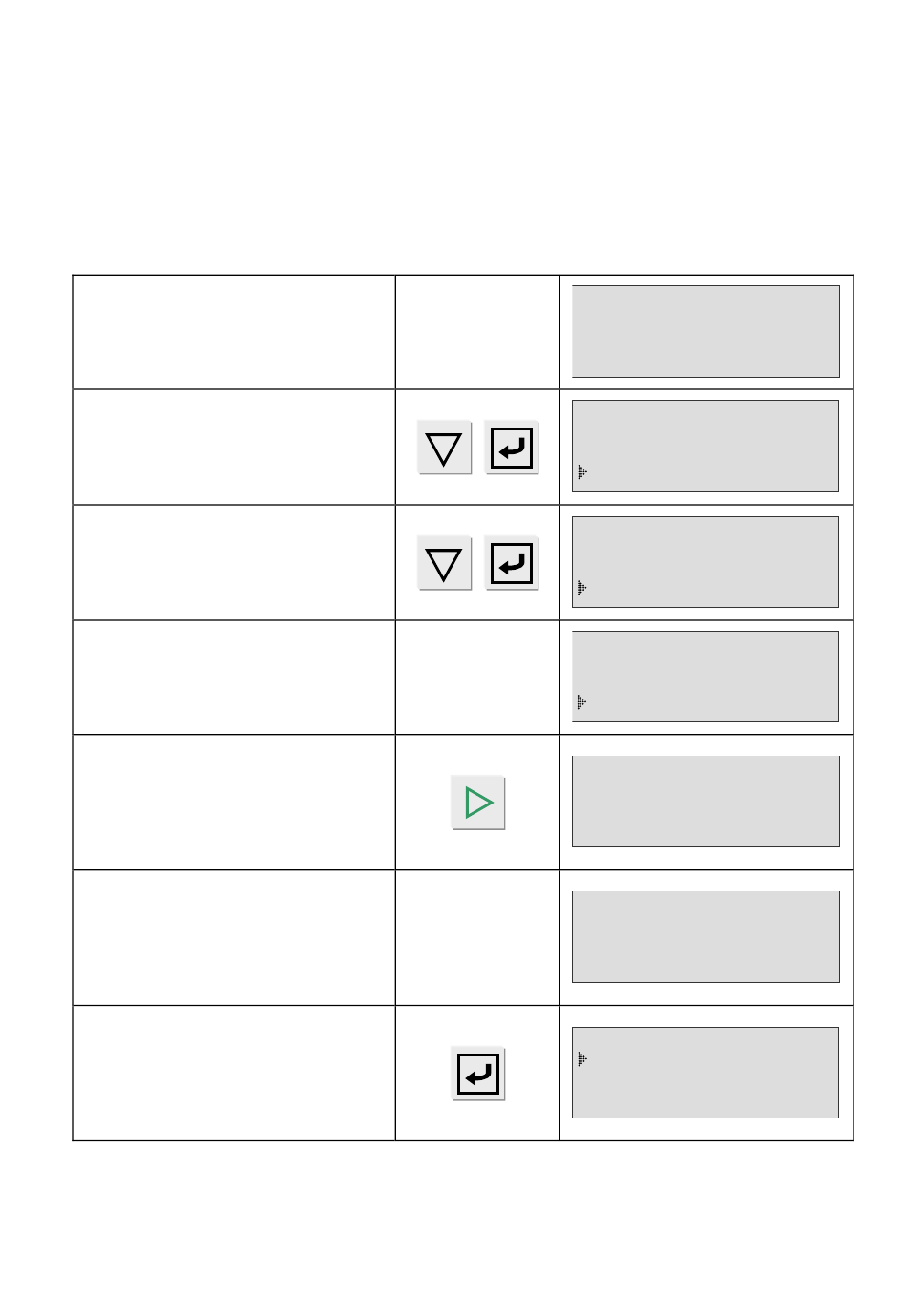The height and width of the screenshot is (1316, 907).
Task: Click the down arrow key in second row
Action: pyautogui.click(x=444, y=448)
